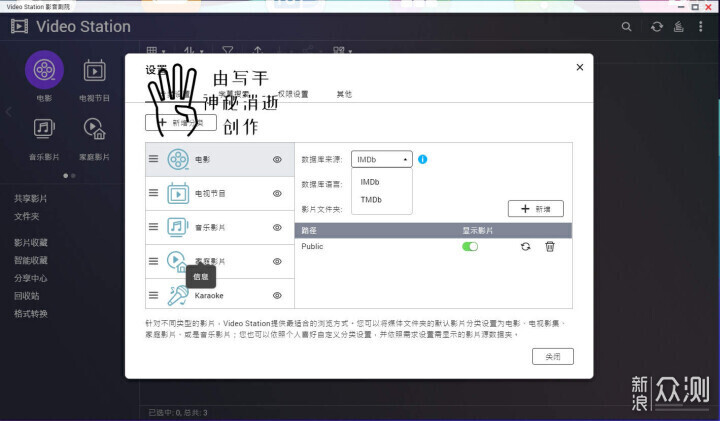Click the film reel icon in the category list
Screen dimensions: 720x421
(178, 159)
